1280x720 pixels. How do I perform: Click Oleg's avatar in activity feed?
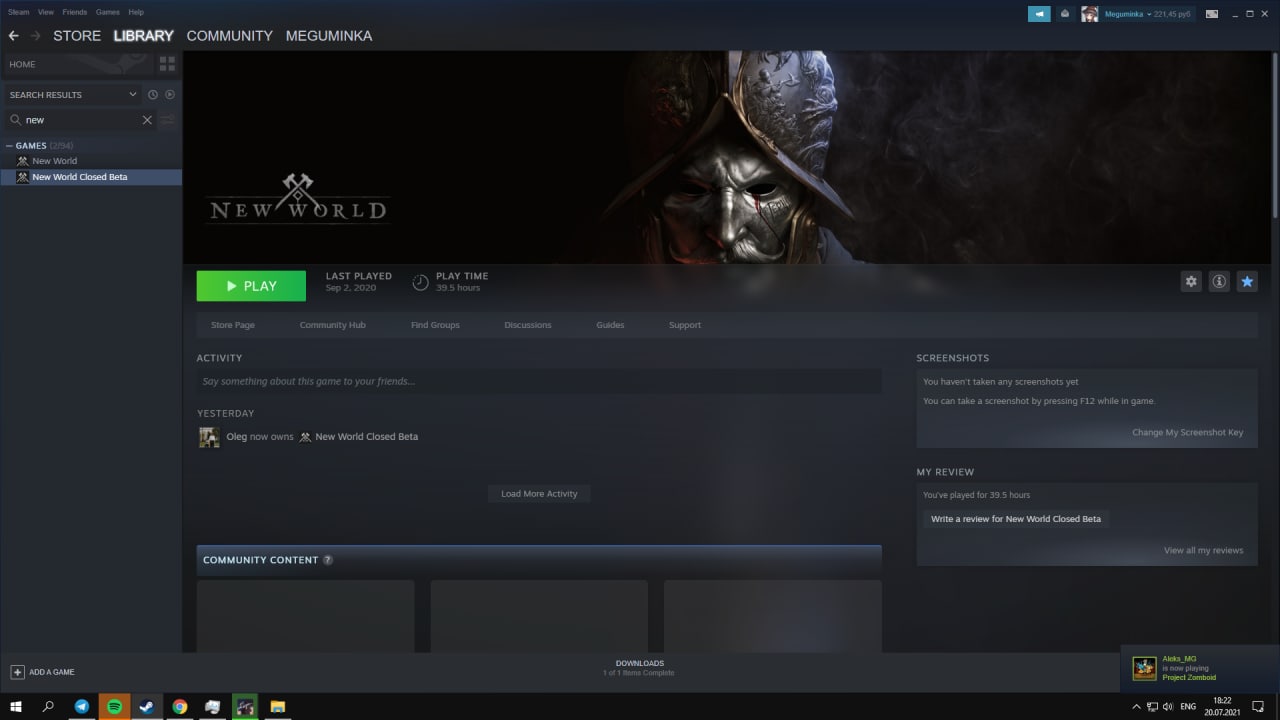coord(209,437)
